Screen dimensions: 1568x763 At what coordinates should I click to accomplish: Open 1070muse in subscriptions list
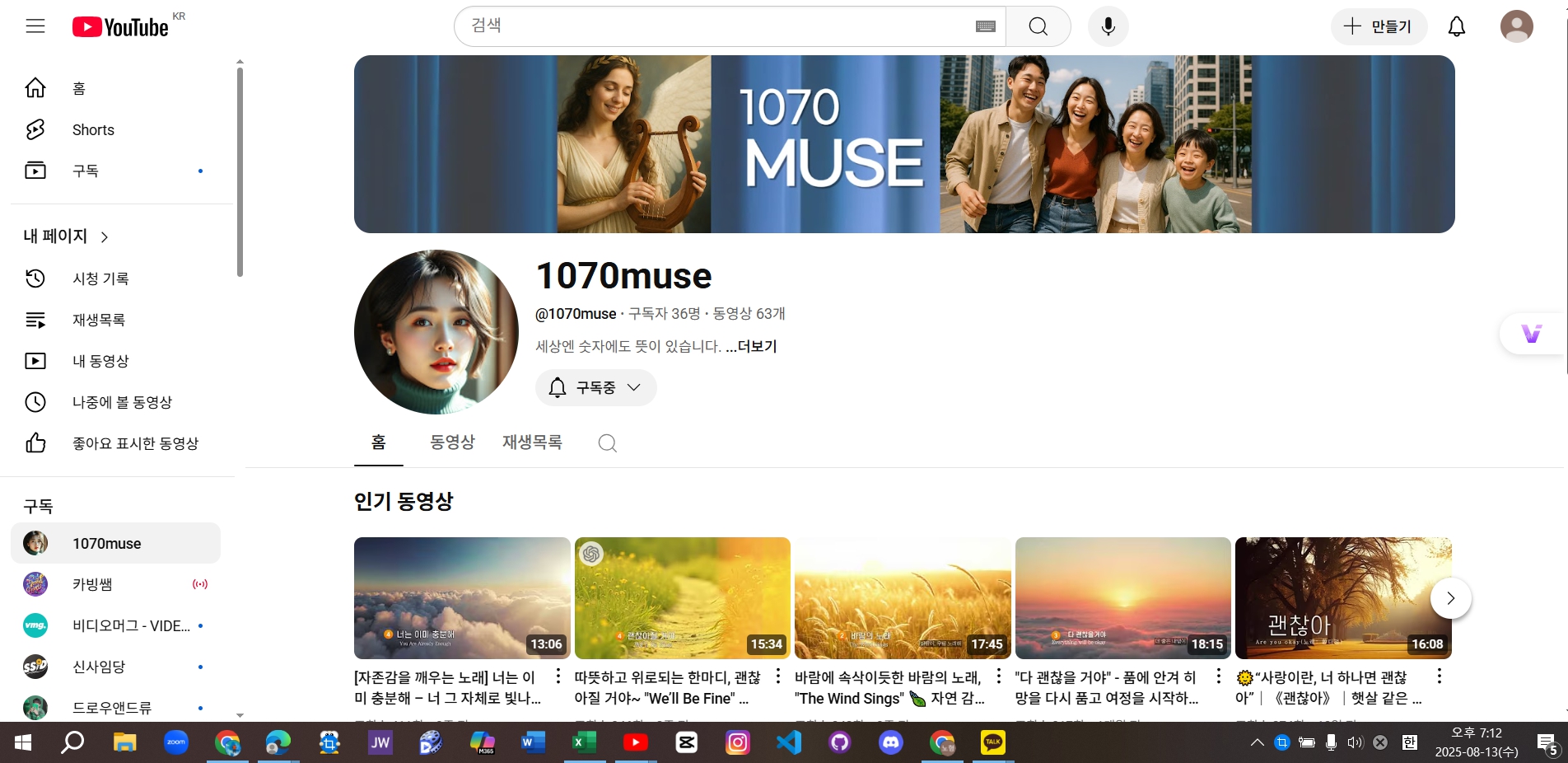click(x=116, y=543)
